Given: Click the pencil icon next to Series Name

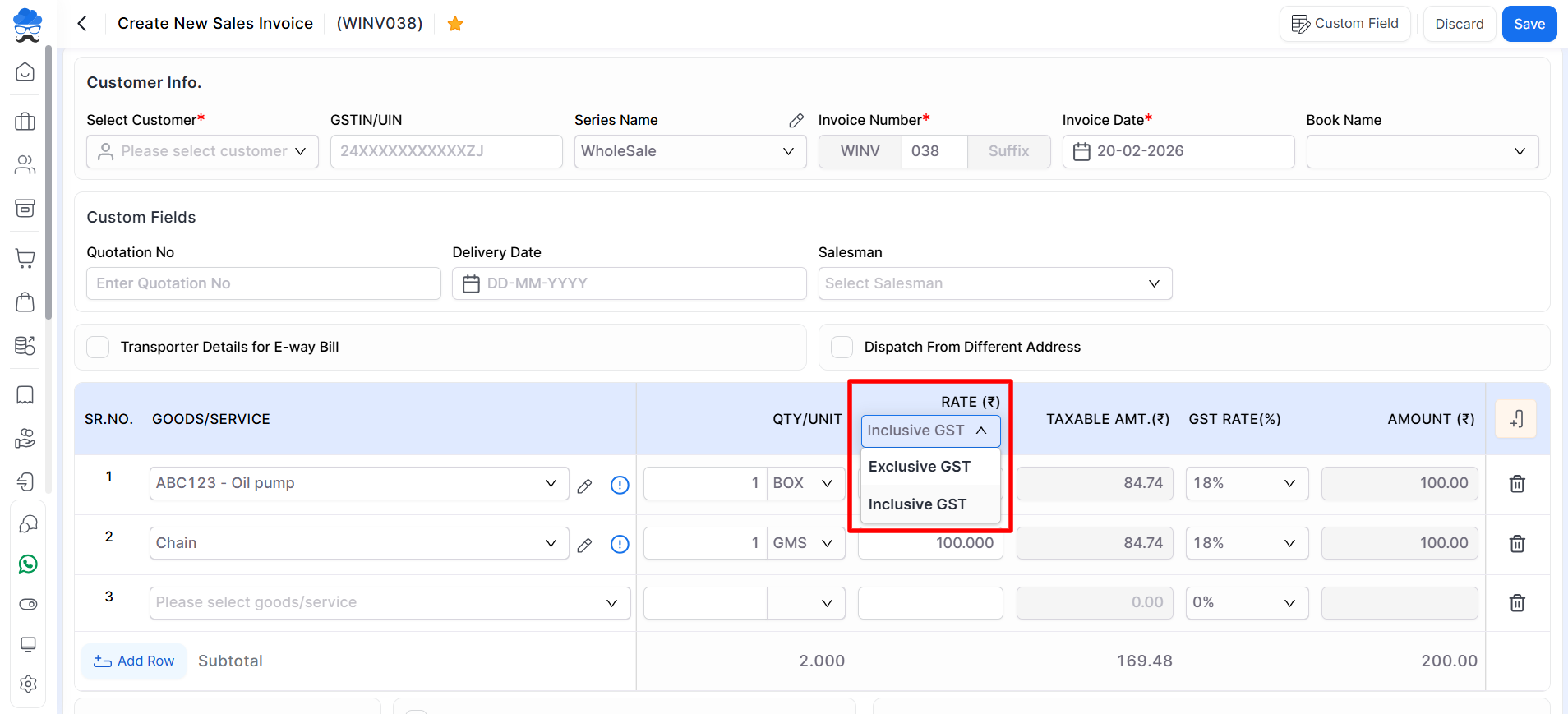Looking at the screenshot, I should tap(796, 121).
